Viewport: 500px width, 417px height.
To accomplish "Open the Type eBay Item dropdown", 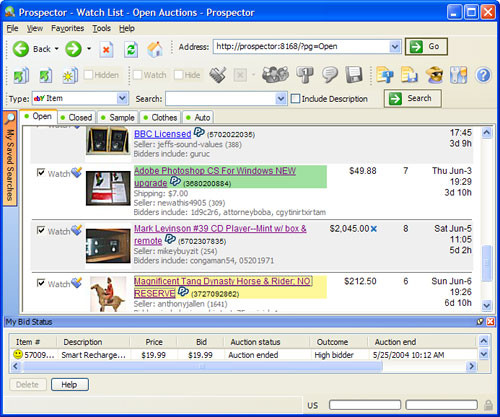I will pos(122,98).
